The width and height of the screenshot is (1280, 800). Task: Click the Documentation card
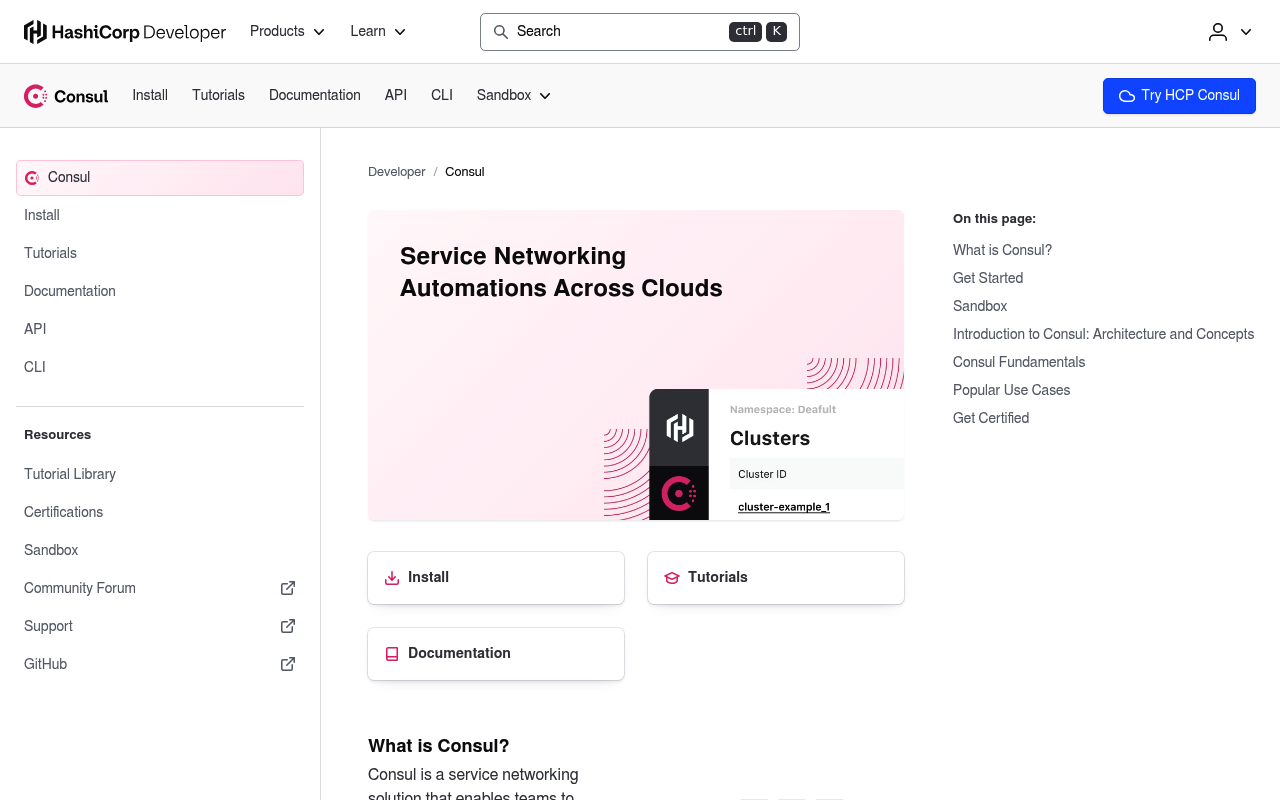point(496,654)
